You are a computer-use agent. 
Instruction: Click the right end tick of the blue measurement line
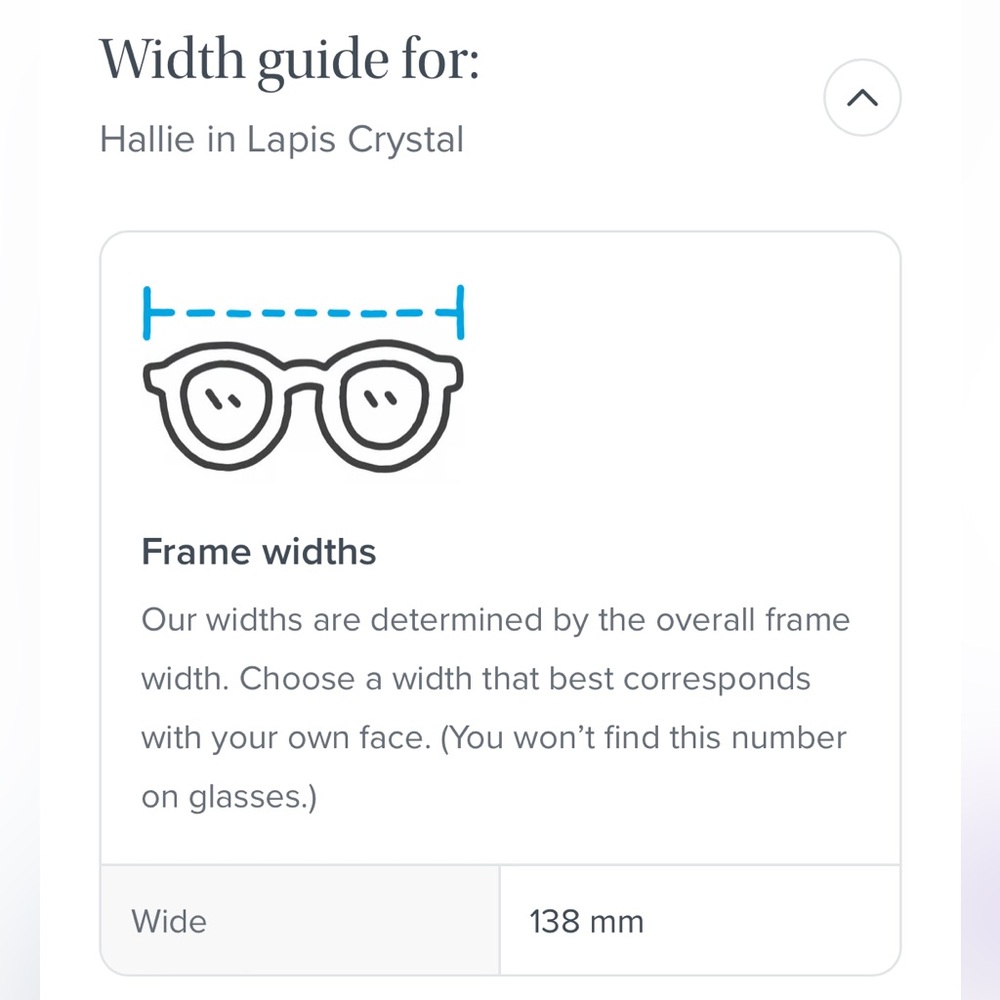pyautogui.click(x=460, y=312)
